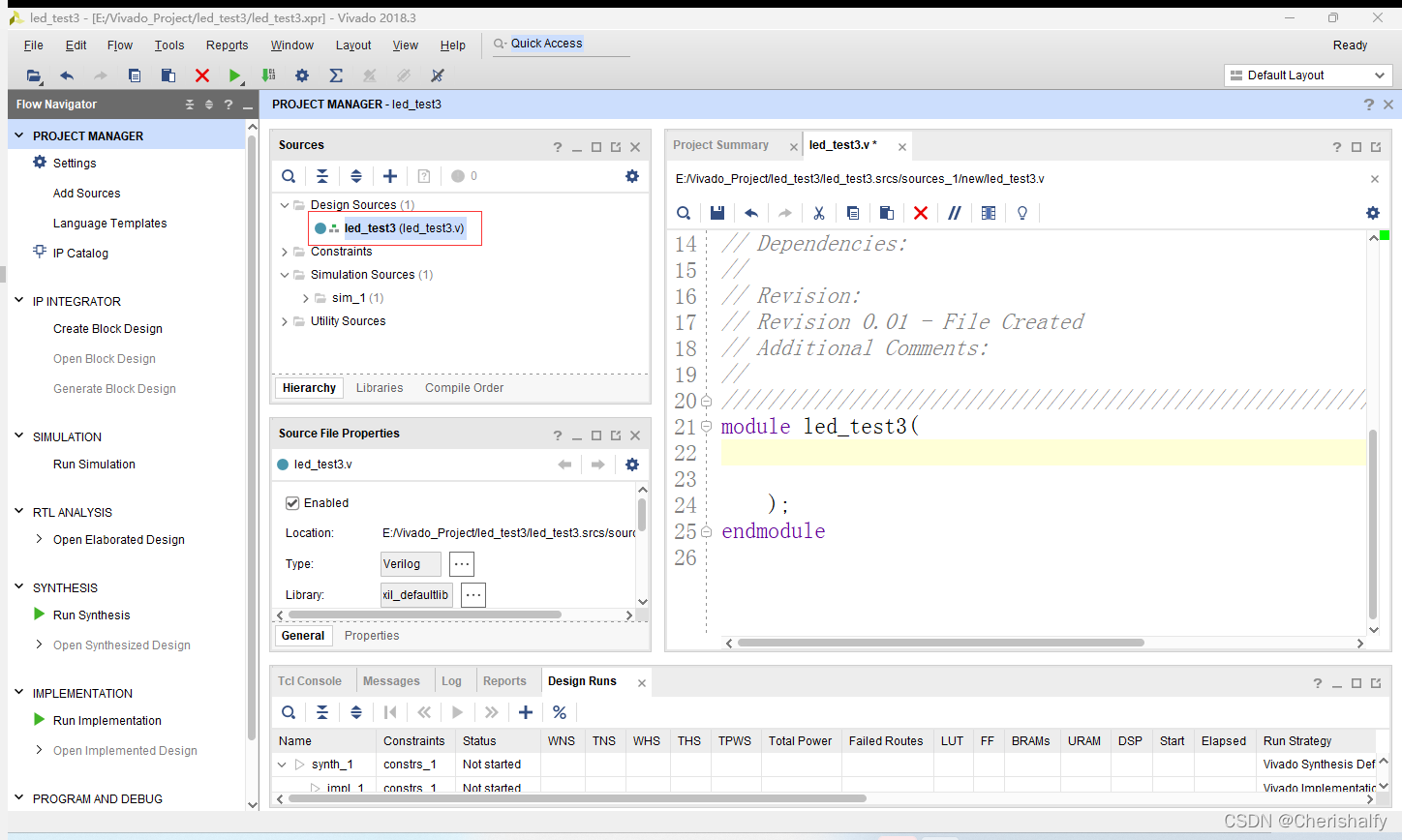Delete red X icon in editor toolbar
1402x840 pixels.
[x=921, y=213]
